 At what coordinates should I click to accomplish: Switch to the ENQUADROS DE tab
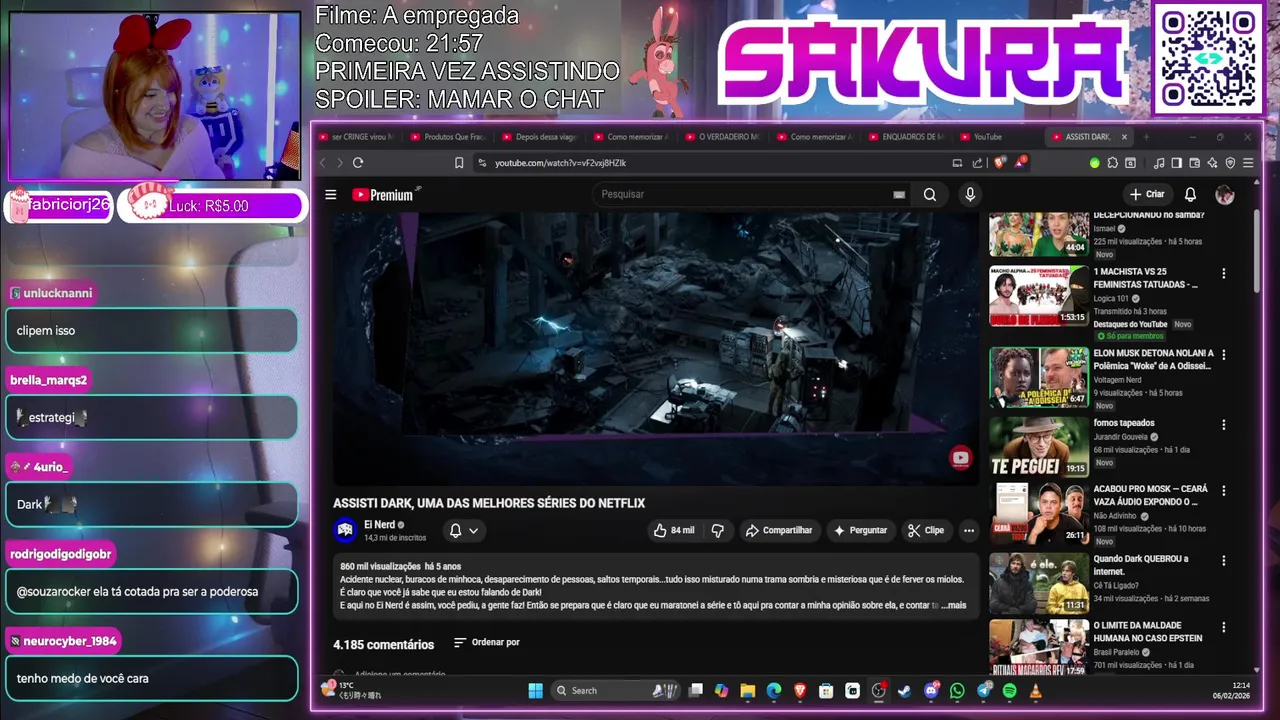click(x=907, y=137)
